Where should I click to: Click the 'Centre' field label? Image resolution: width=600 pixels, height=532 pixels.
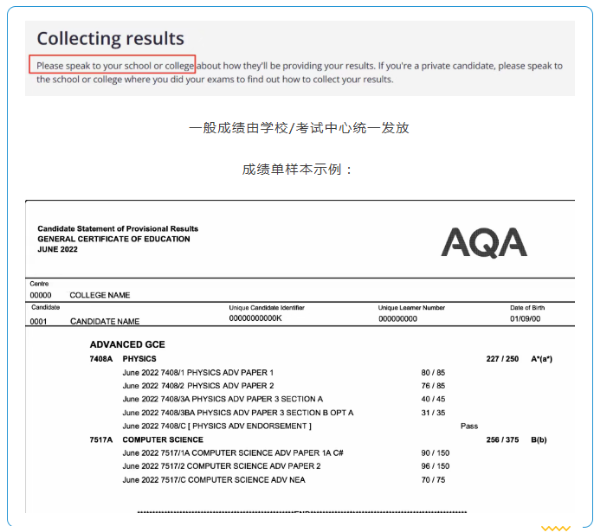(x=39, y=284)
